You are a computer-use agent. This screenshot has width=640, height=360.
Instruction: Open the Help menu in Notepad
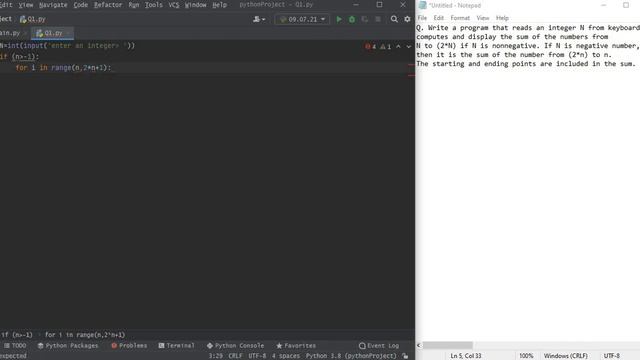pos(502,18)
